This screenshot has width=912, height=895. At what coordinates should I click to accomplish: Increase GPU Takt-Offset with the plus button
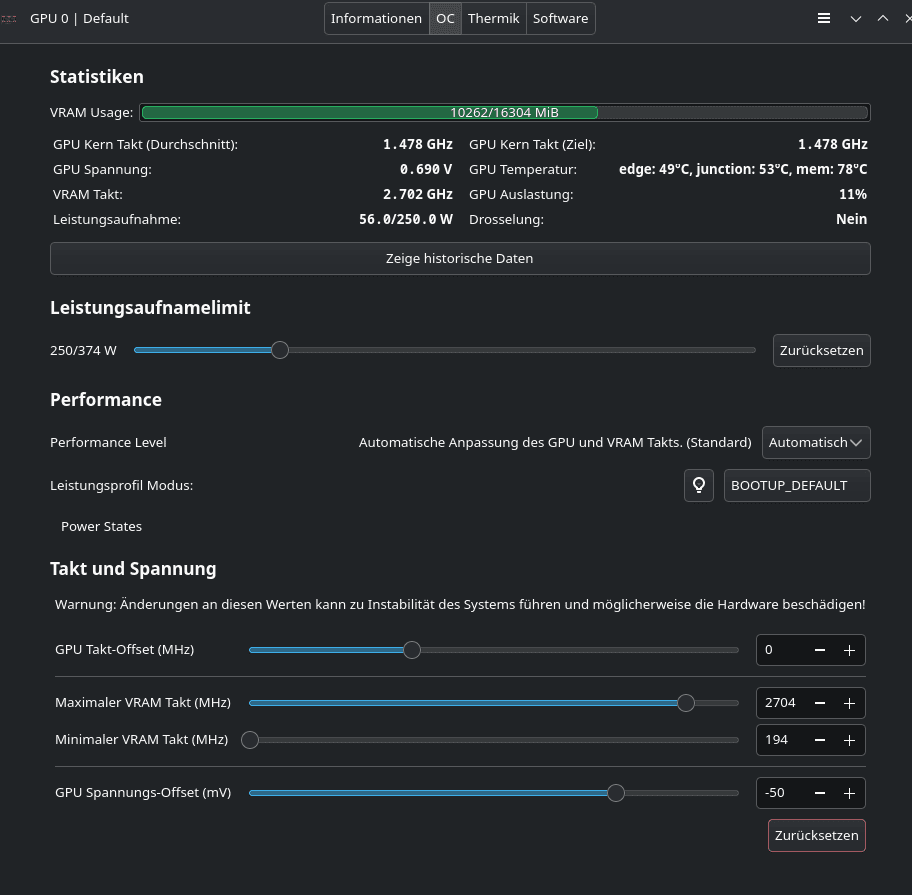pyautogui.click(x=849, y=650)
